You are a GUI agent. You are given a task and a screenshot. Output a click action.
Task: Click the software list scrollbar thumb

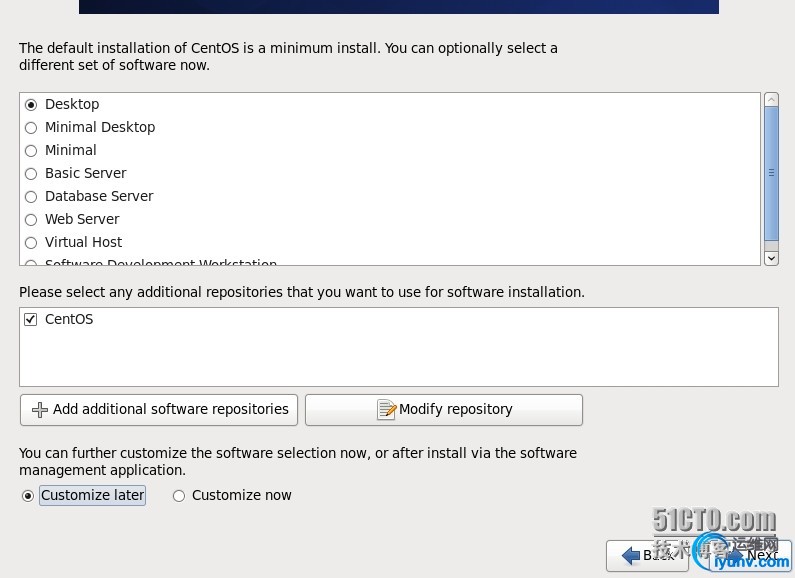point(771,173)
